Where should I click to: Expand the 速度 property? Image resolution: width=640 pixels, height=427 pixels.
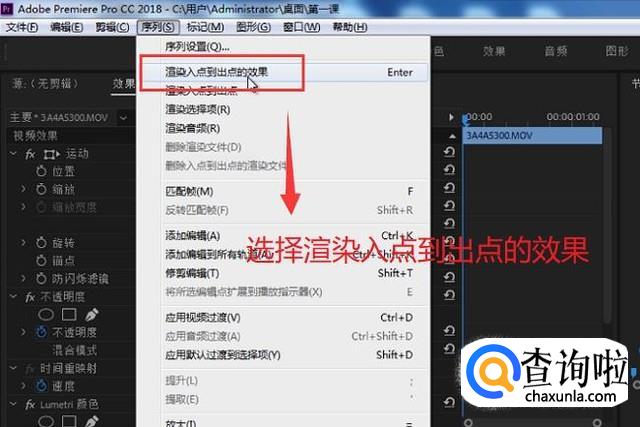click(x=23, y=385)
